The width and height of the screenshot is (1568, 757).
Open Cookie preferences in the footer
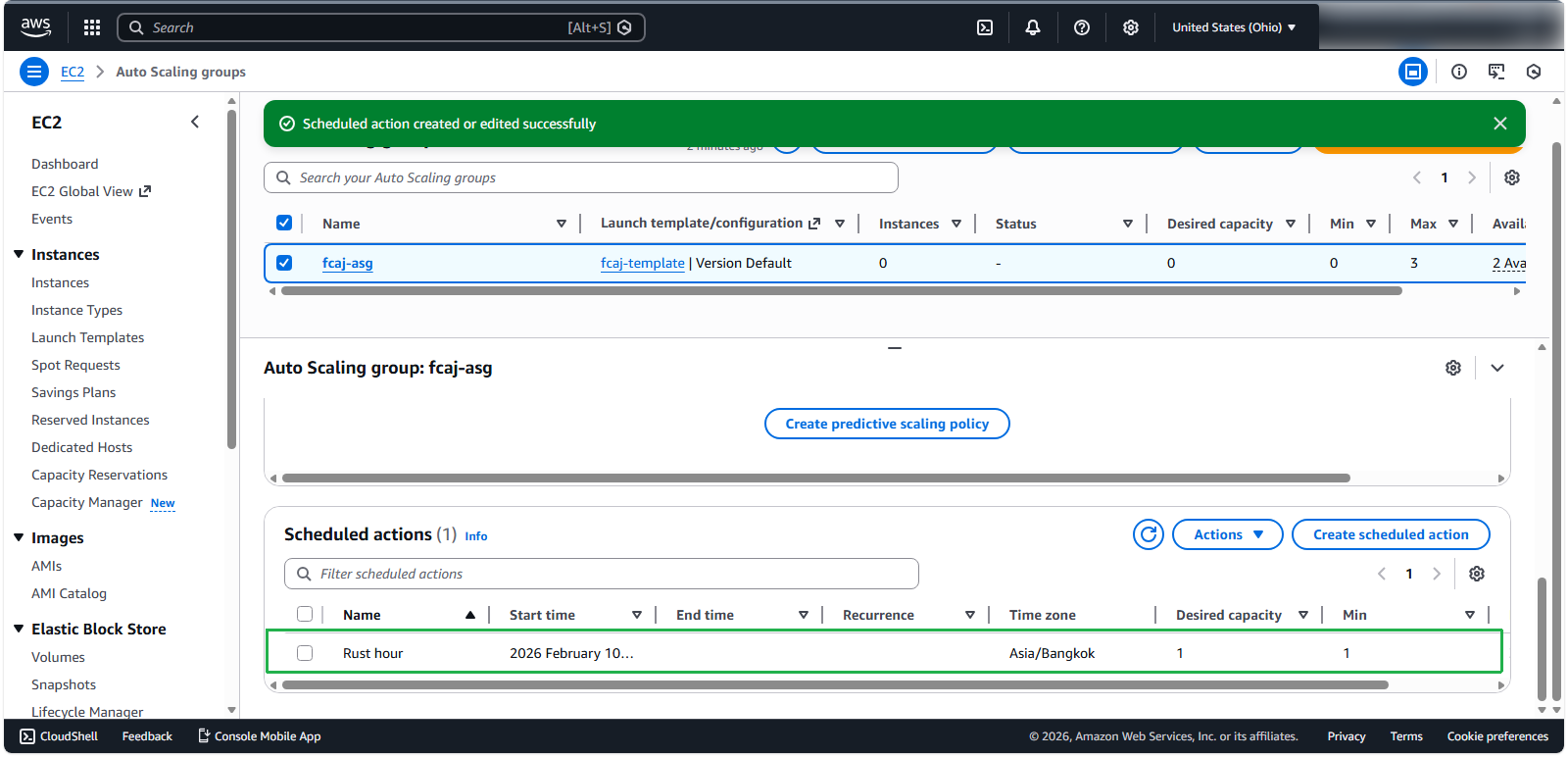(x=1497, y=736)
